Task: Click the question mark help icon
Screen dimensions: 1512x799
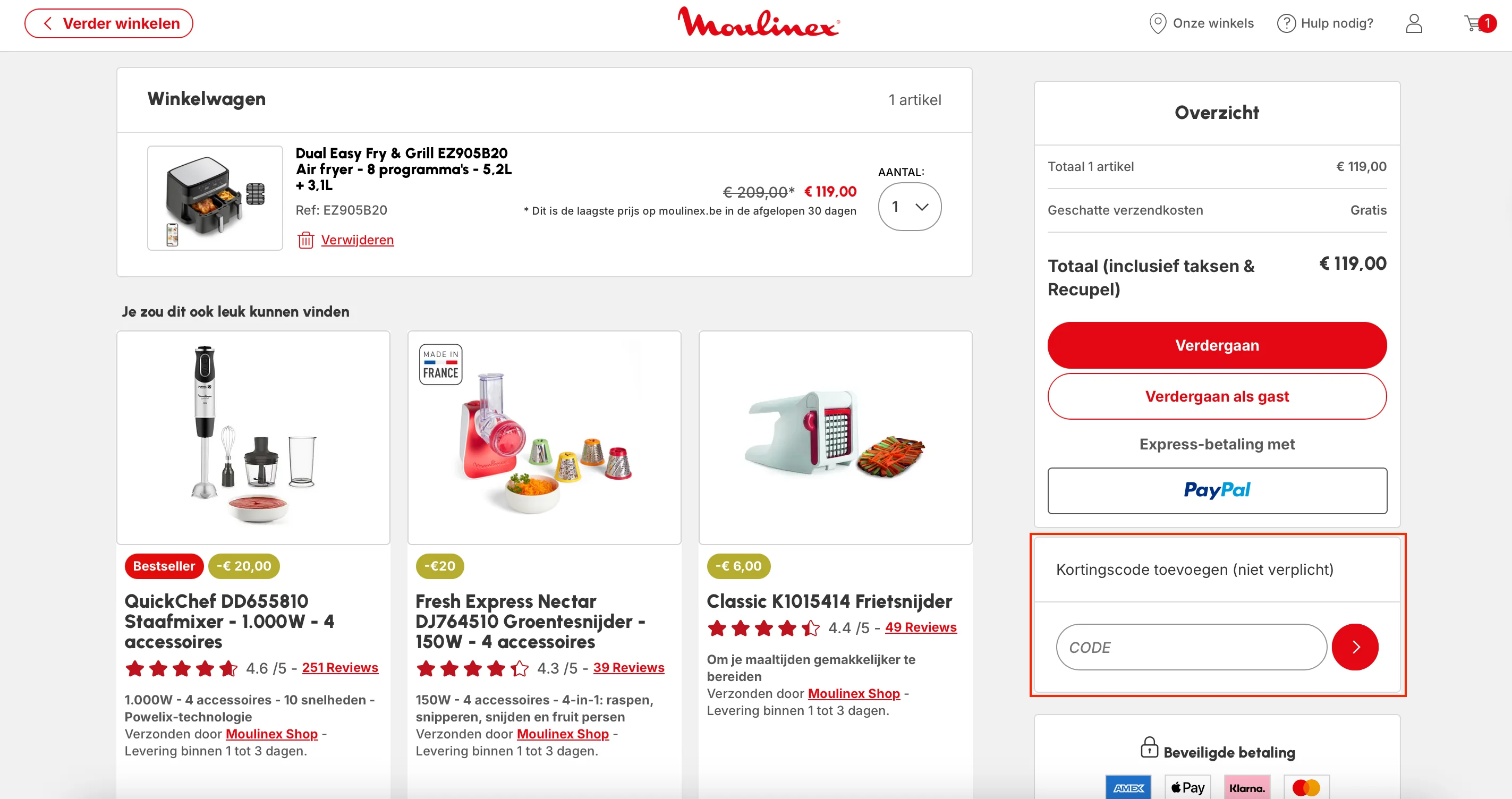Action: click(1286, 23)
